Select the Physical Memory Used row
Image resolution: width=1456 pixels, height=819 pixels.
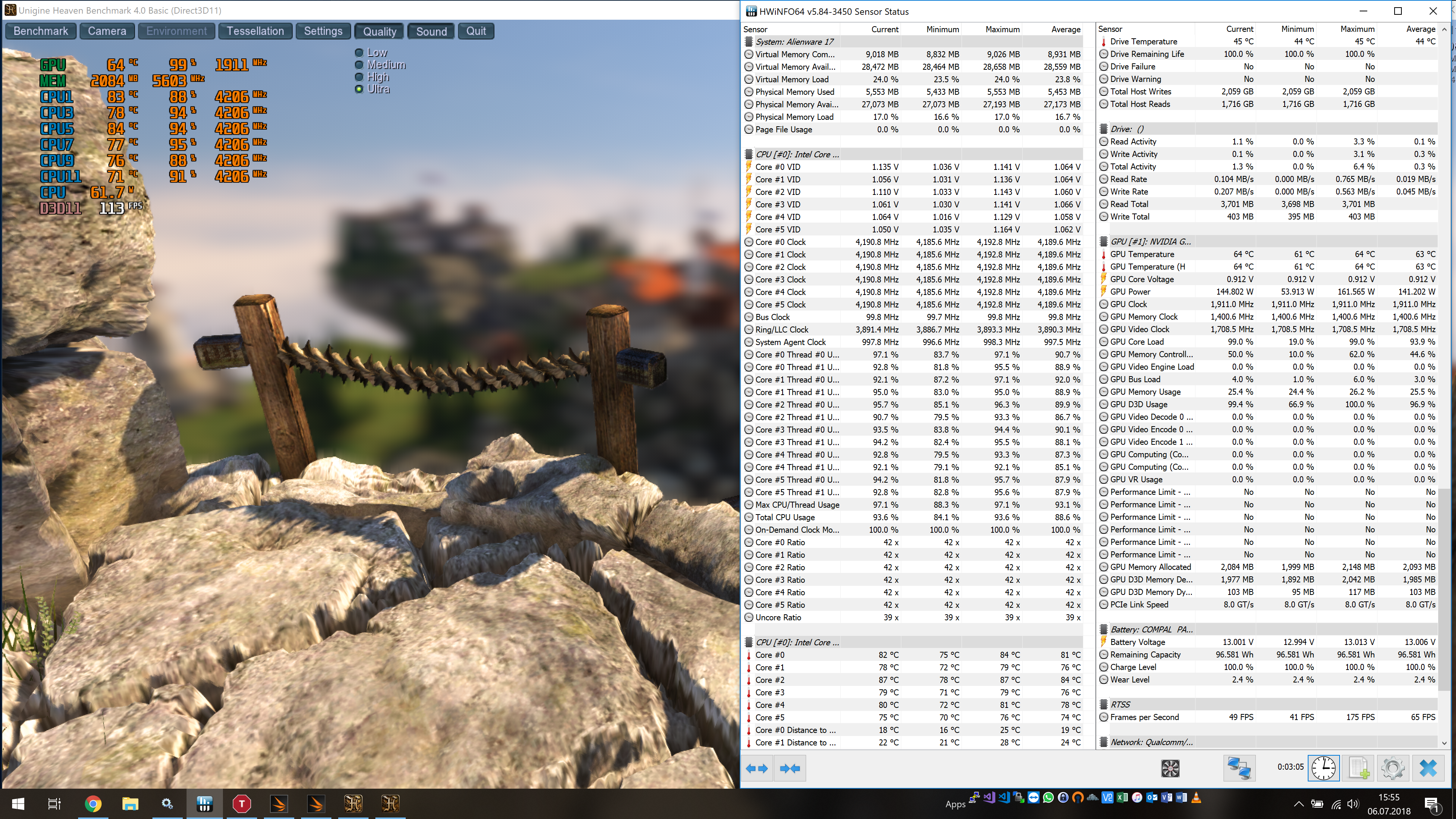click(913, 91)
